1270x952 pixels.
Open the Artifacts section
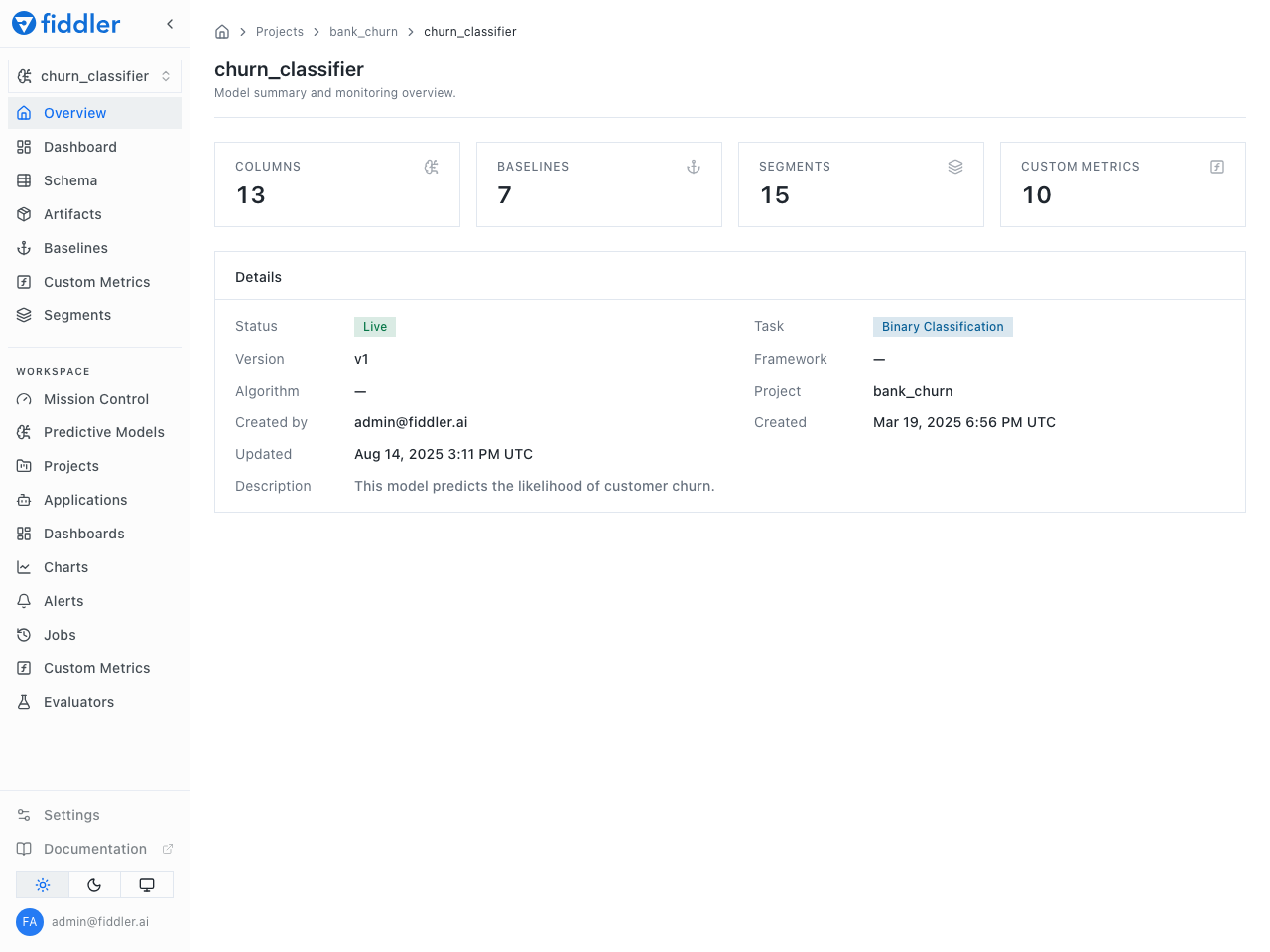coord(94,214)
